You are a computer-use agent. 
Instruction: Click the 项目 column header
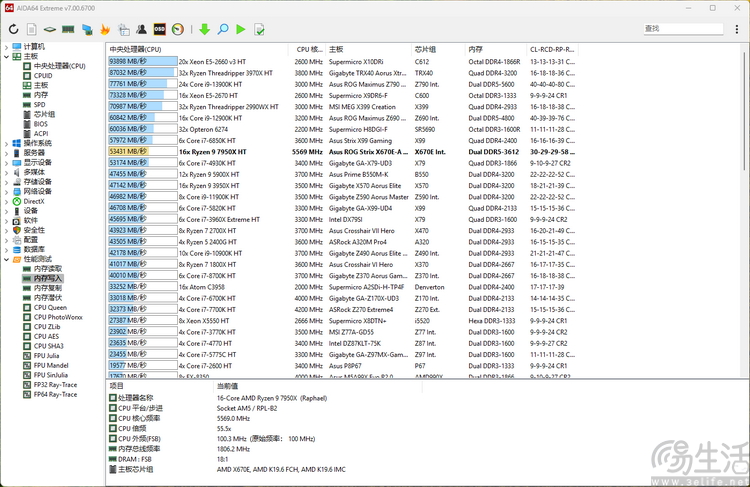point(159,386)
